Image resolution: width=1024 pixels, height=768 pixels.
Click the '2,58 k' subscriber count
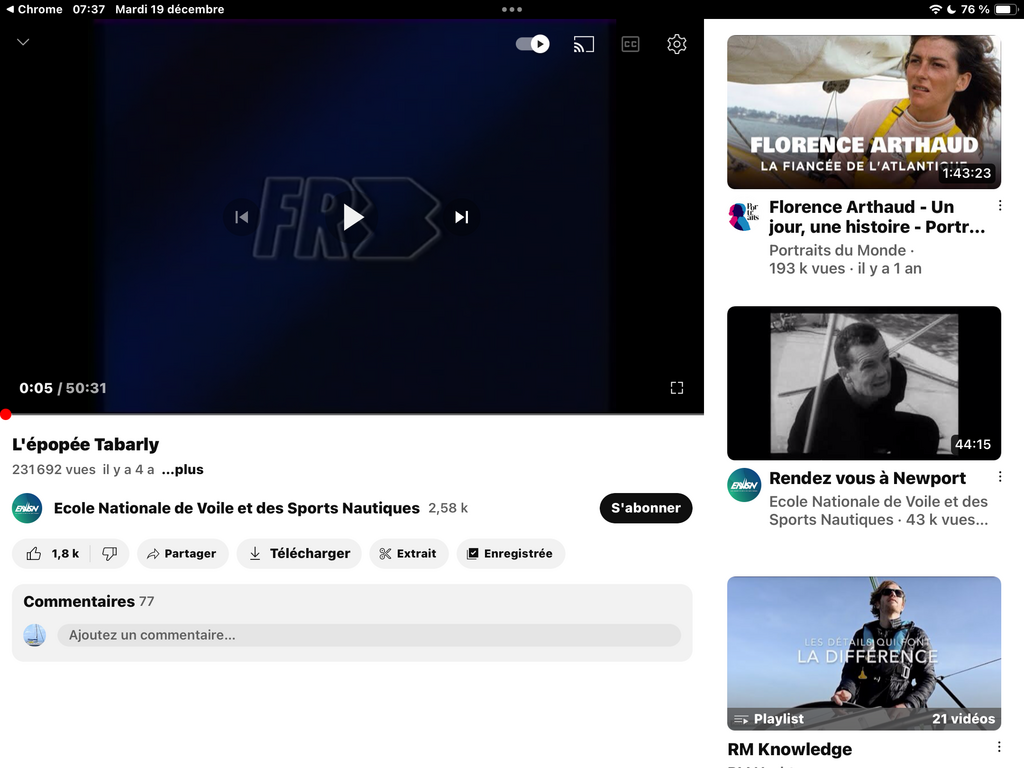click(448, 508)
